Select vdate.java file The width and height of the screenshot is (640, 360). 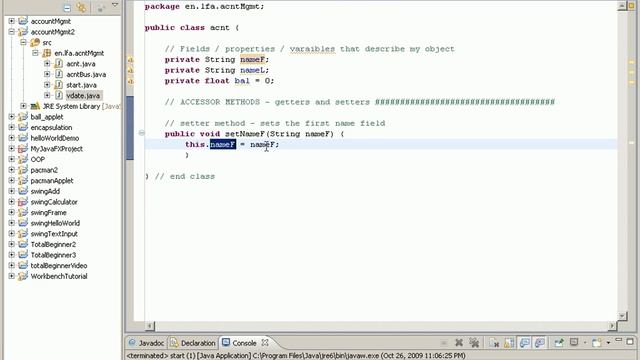click(x=83, y=96)
